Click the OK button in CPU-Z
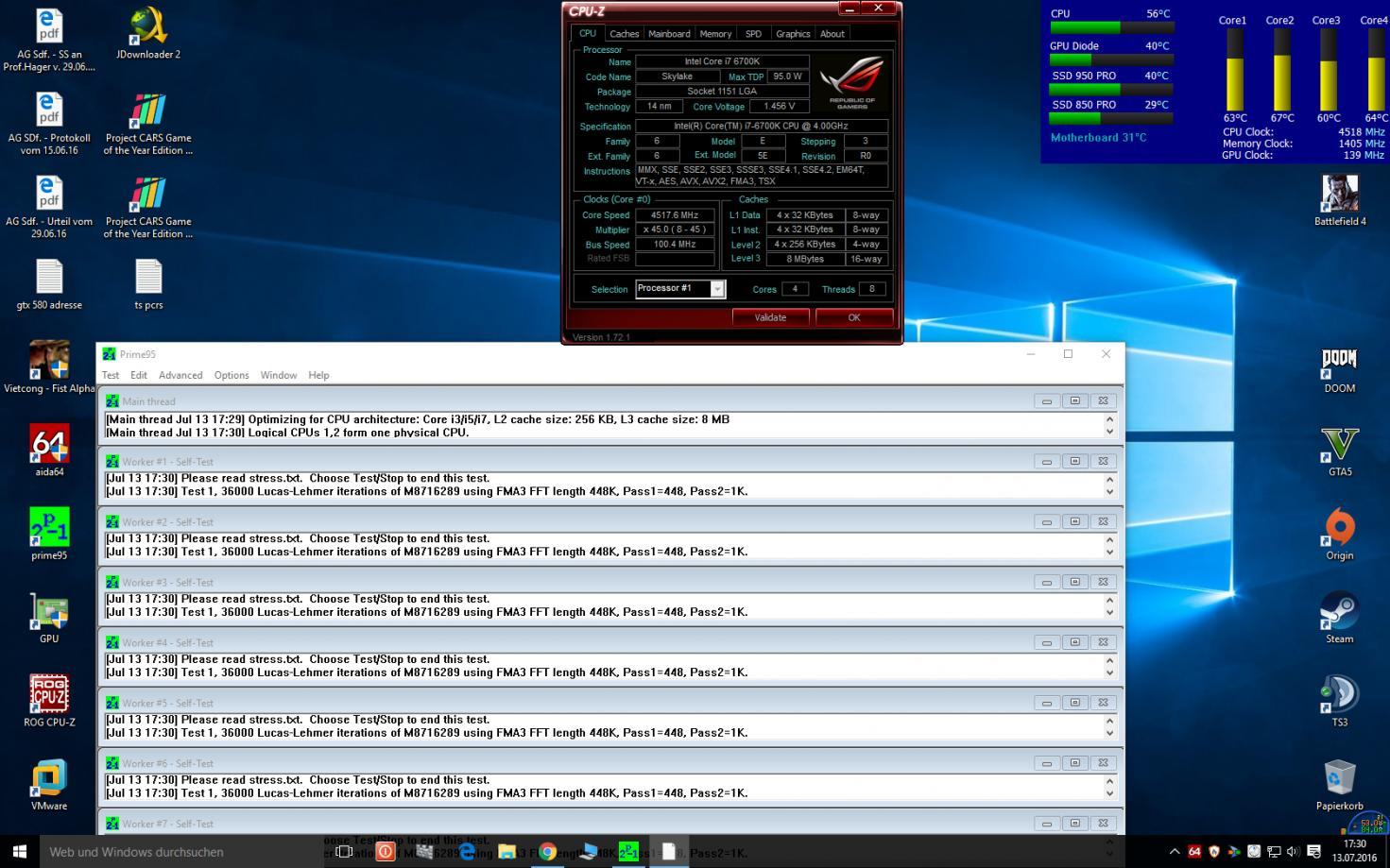Image resolution: width=1390 pixels, height=868 pixels. point(854,317)
